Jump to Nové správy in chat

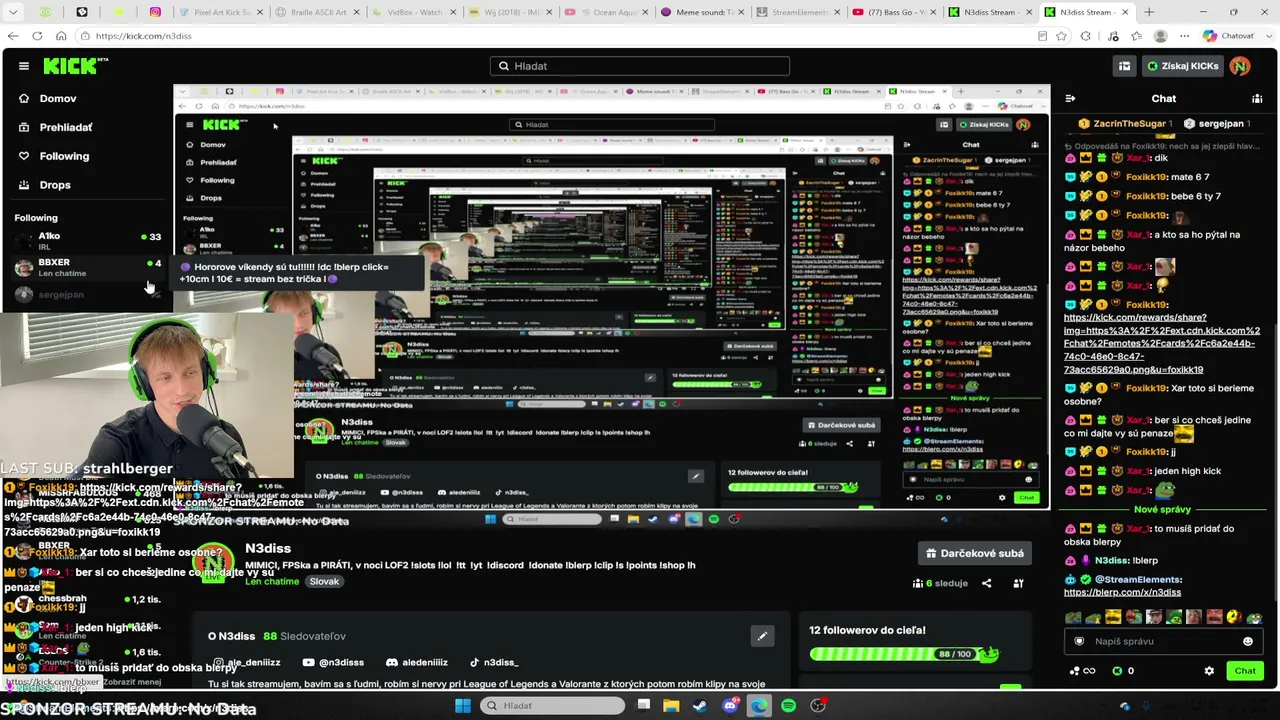(x=1162, y=510)
